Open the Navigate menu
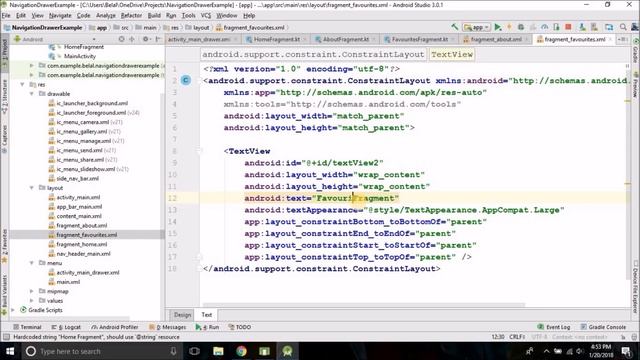This screenshot has width=640, height=360. coord(60,16)
